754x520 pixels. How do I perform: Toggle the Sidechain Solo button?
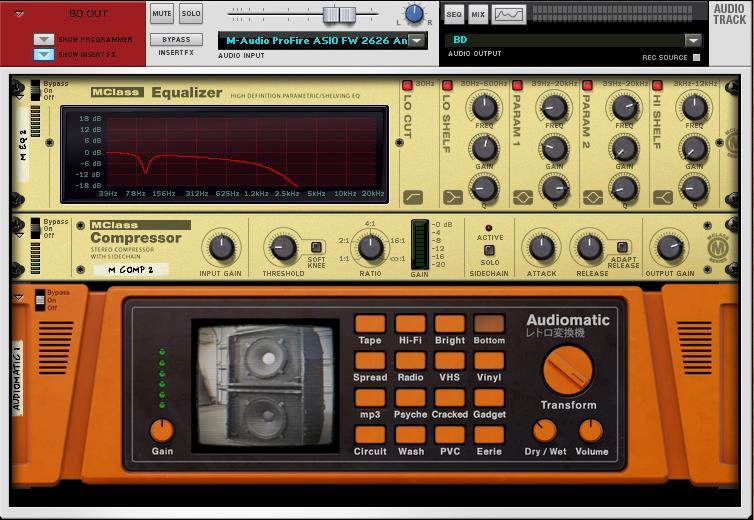pyautogui.click(x=489, y=250)
